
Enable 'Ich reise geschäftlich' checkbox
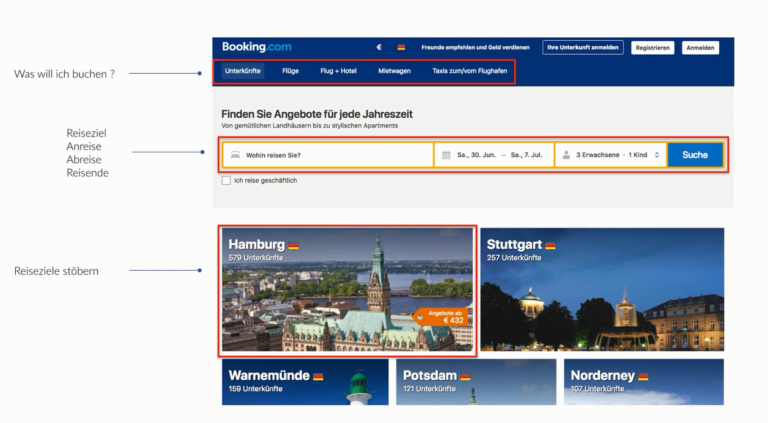click(x=226, y=180)
